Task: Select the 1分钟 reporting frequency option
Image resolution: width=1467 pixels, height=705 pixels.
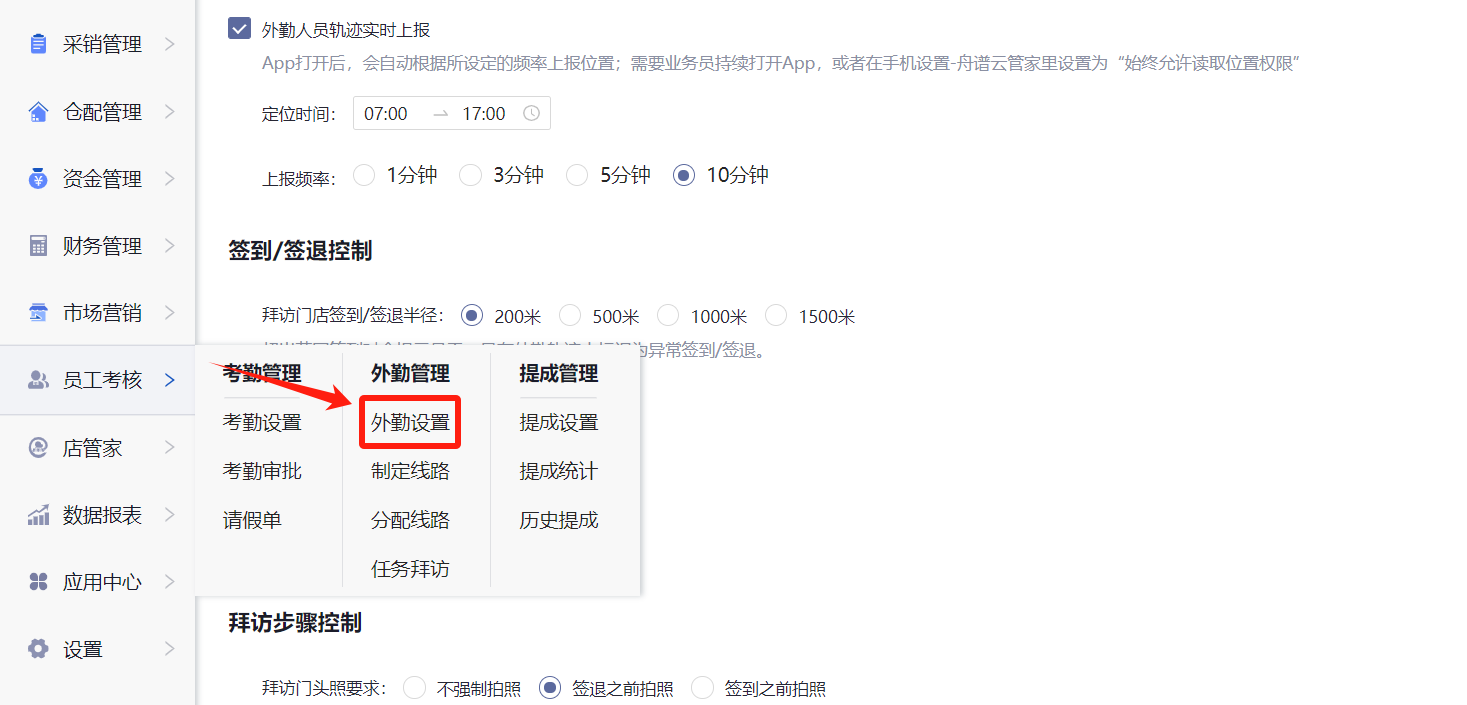Action: pos(365,175)
